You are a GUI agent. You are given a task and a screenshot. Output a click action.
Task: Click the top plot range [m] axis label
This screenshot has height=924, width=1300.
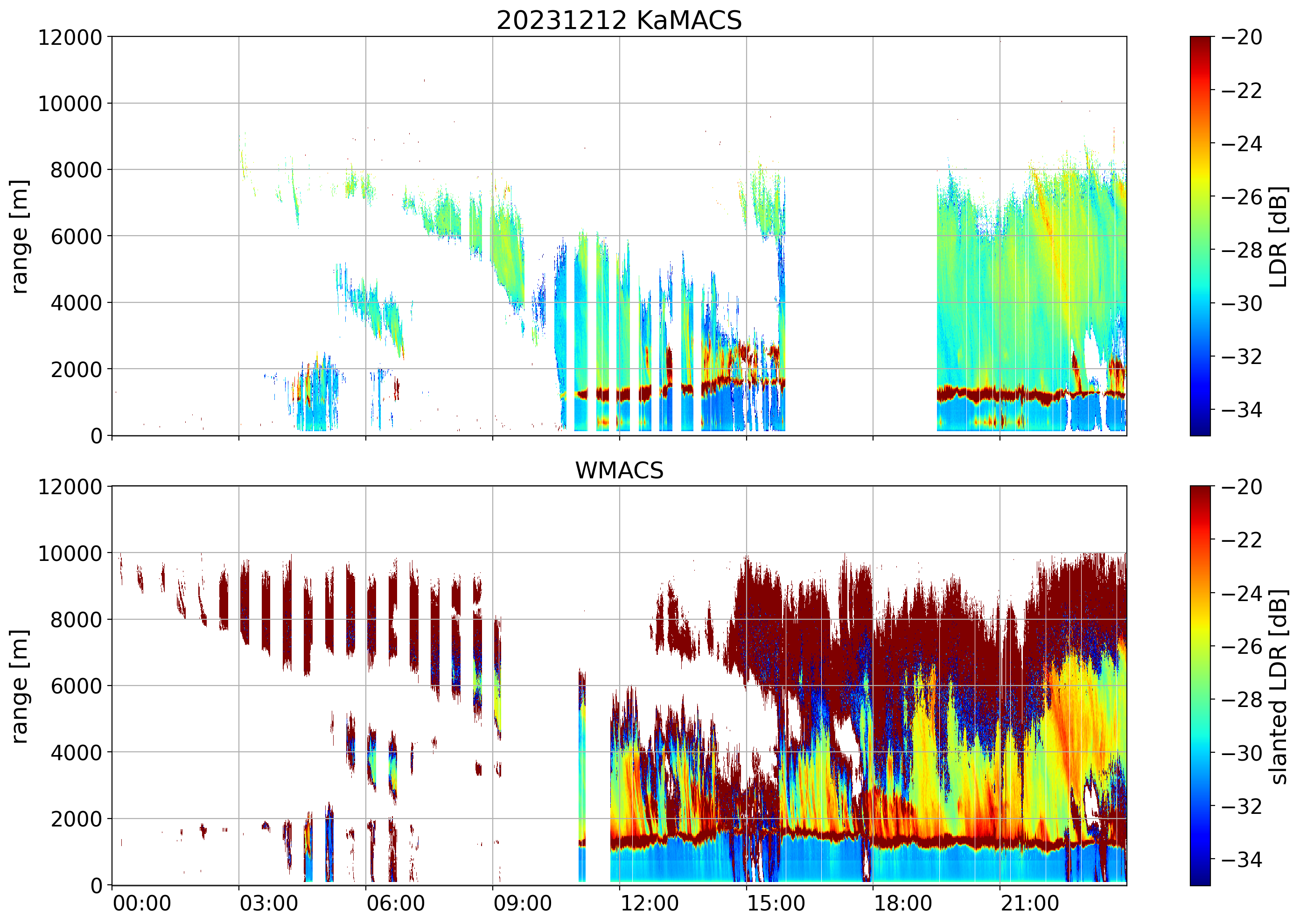19,236
